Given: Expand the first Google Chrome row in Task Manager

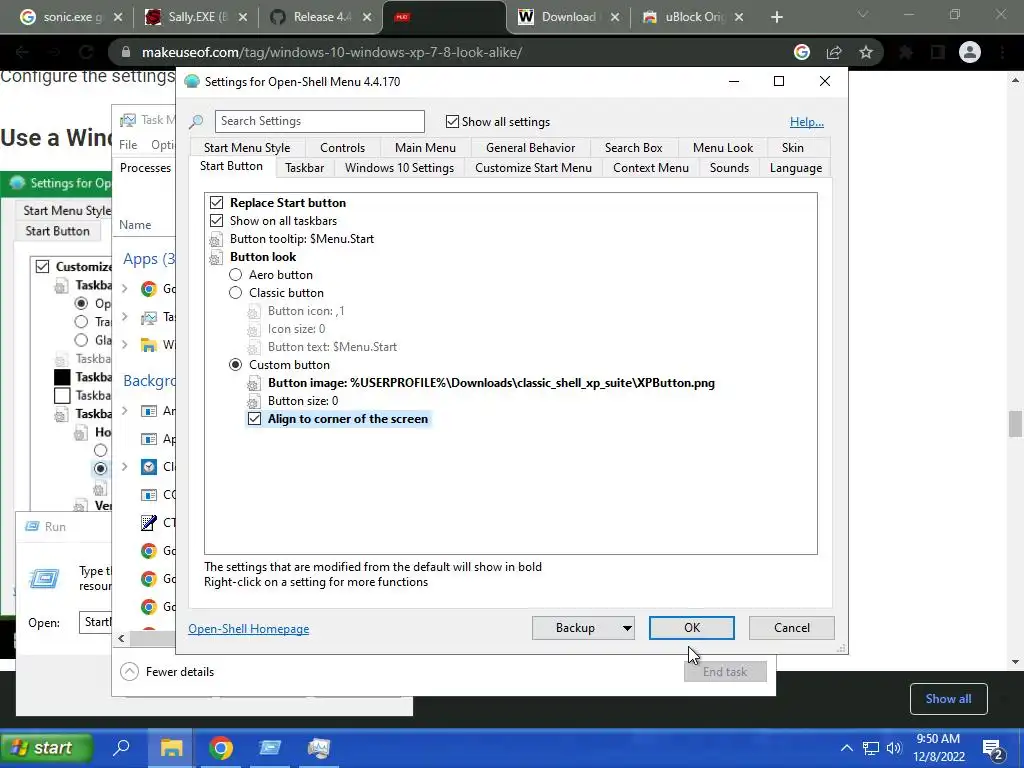Looking at the screenshot, I should pyautogui.click(x=125, y=289).
